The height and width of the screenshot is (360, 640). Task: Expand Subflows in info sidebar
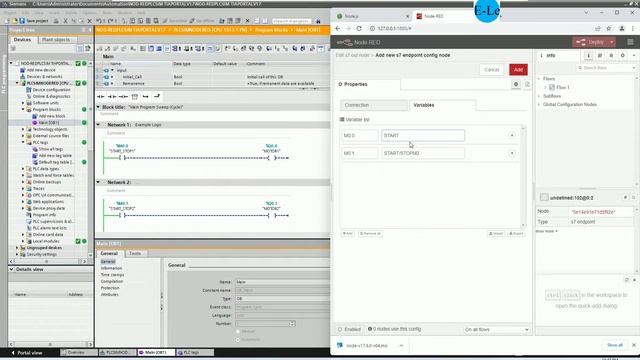(539, 96)
